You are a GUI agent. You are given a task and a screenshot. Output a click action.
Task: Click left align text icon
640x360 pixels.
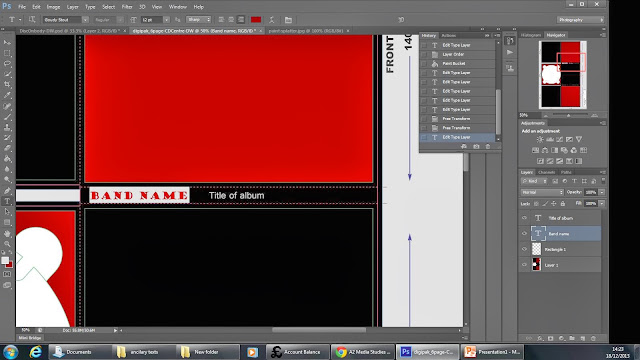[x=221, y=20]
